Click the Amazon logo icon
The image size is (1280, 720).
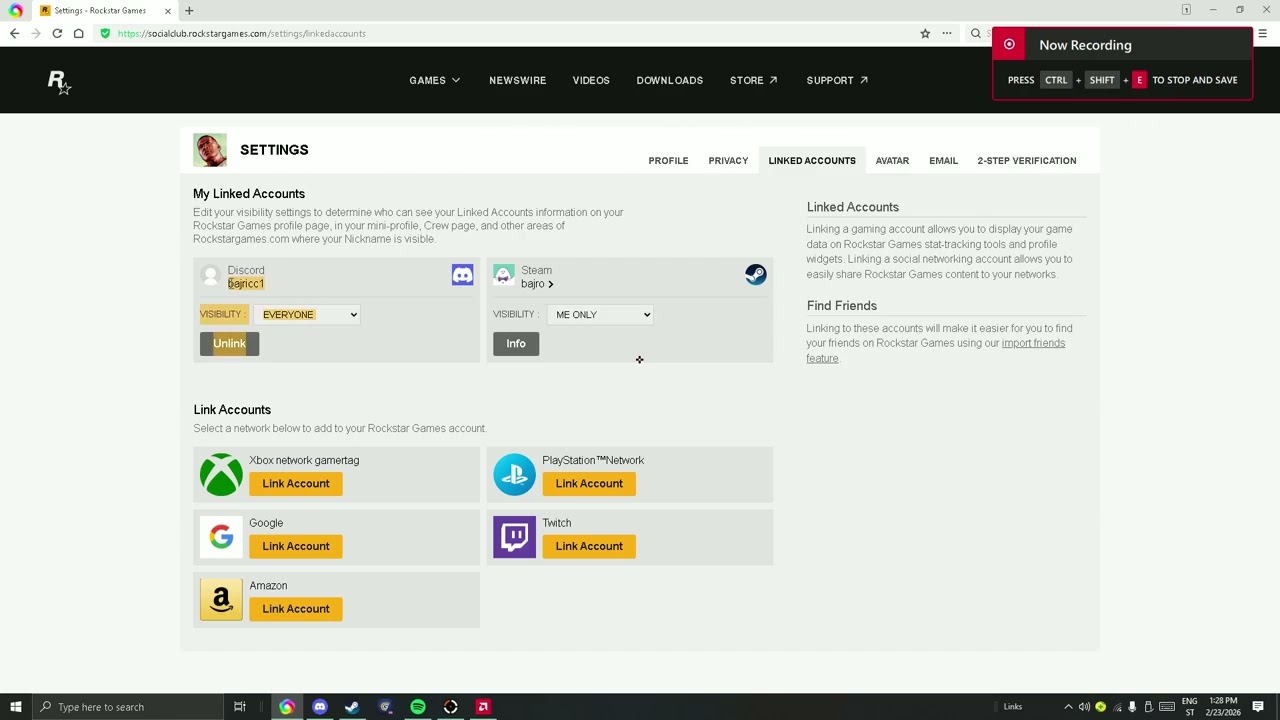tap(221, 600)
